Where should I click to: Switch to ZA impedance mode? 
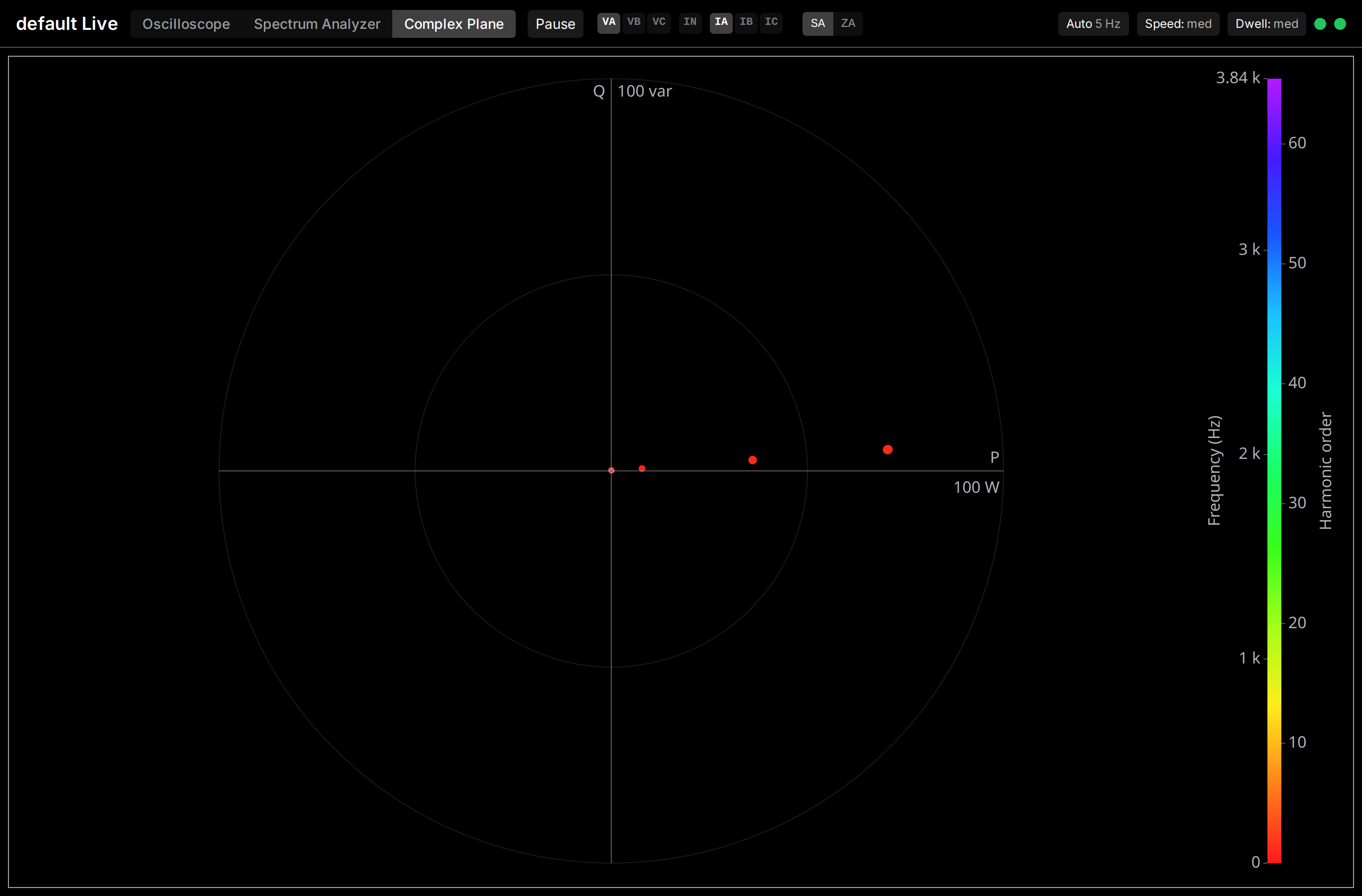click(x=848, y=23)
